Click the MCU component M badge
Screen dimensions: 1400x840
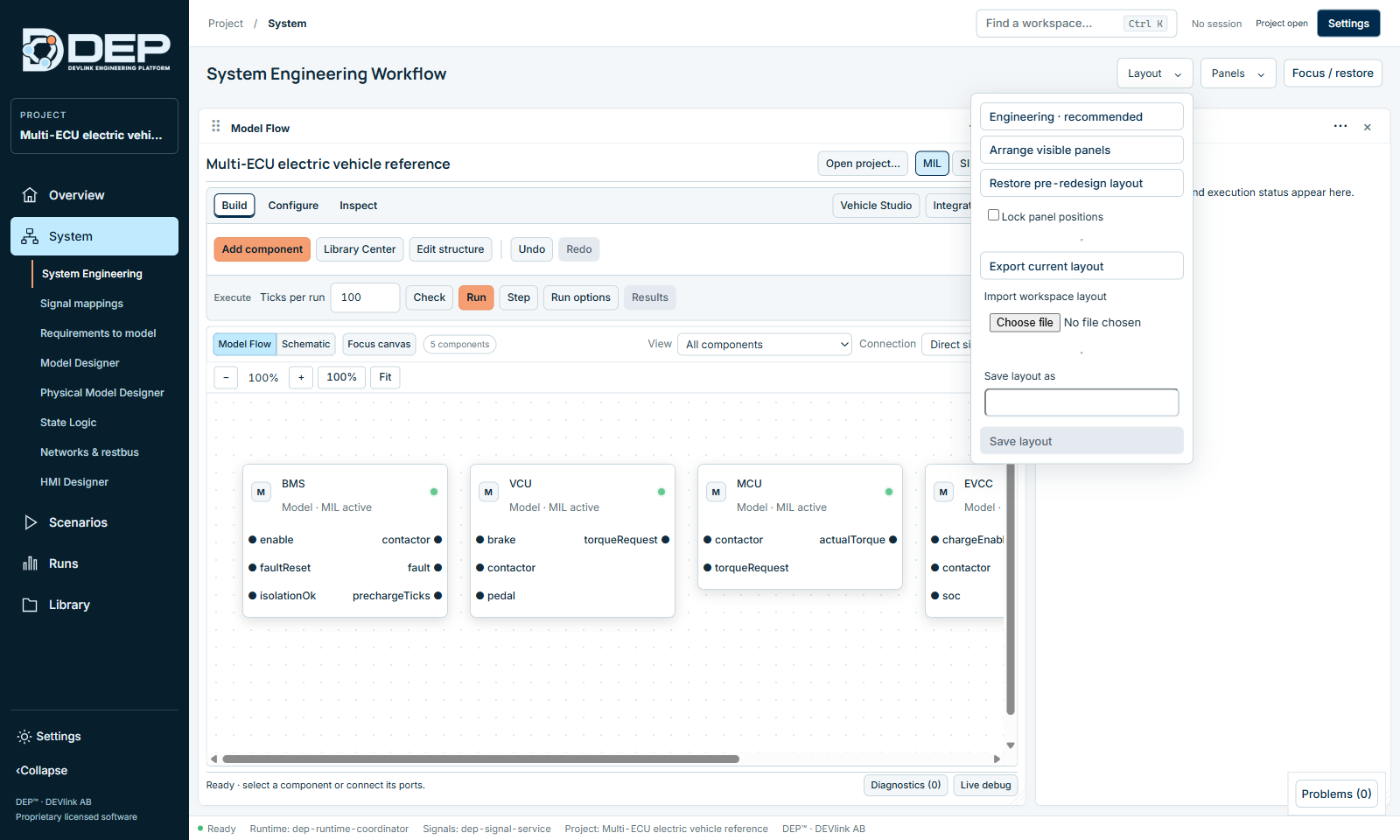coord(716,492)
